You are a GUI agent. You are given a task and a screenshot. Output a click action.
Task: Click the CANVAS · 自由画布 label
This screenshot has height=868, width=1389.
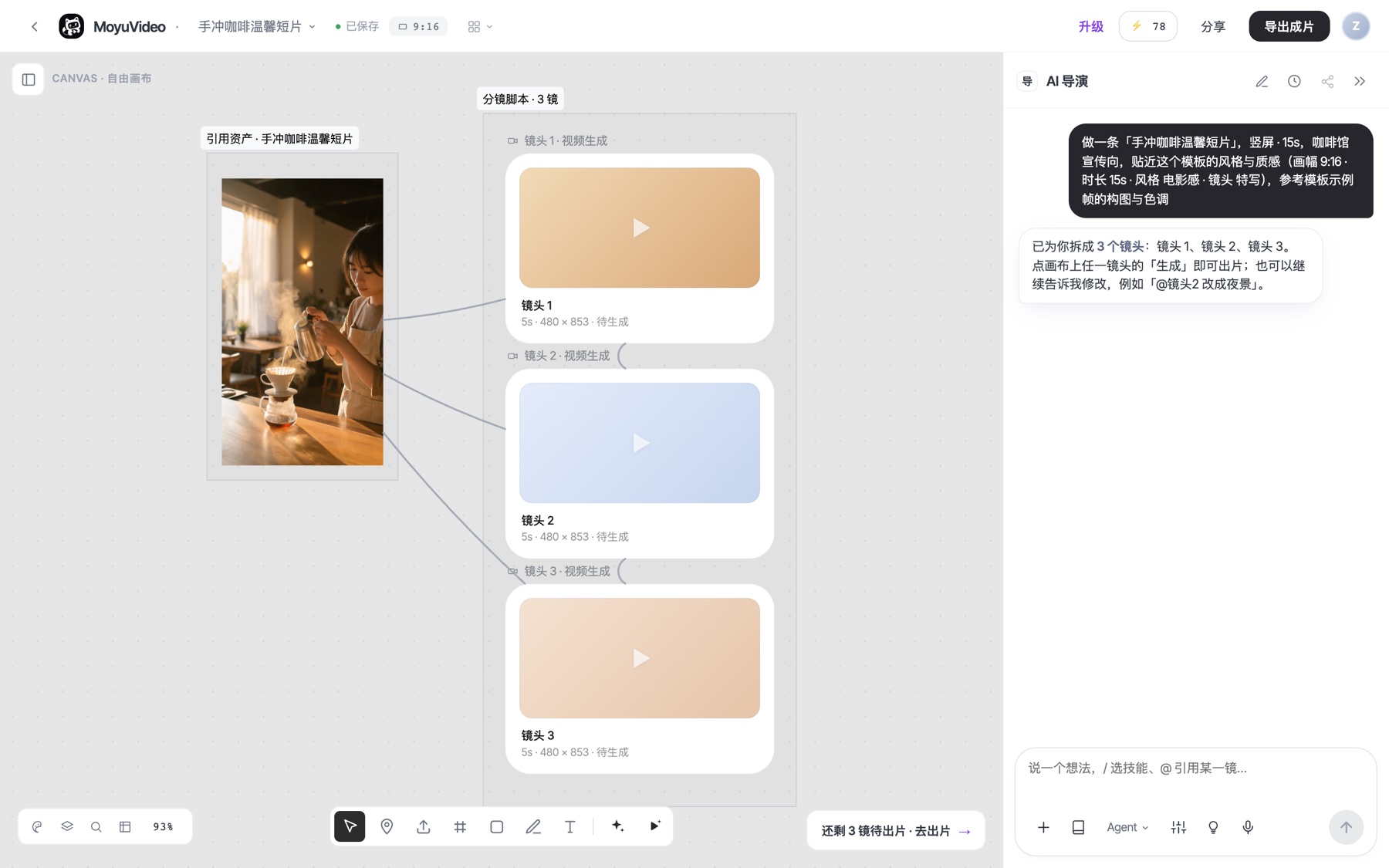(102, 79)
